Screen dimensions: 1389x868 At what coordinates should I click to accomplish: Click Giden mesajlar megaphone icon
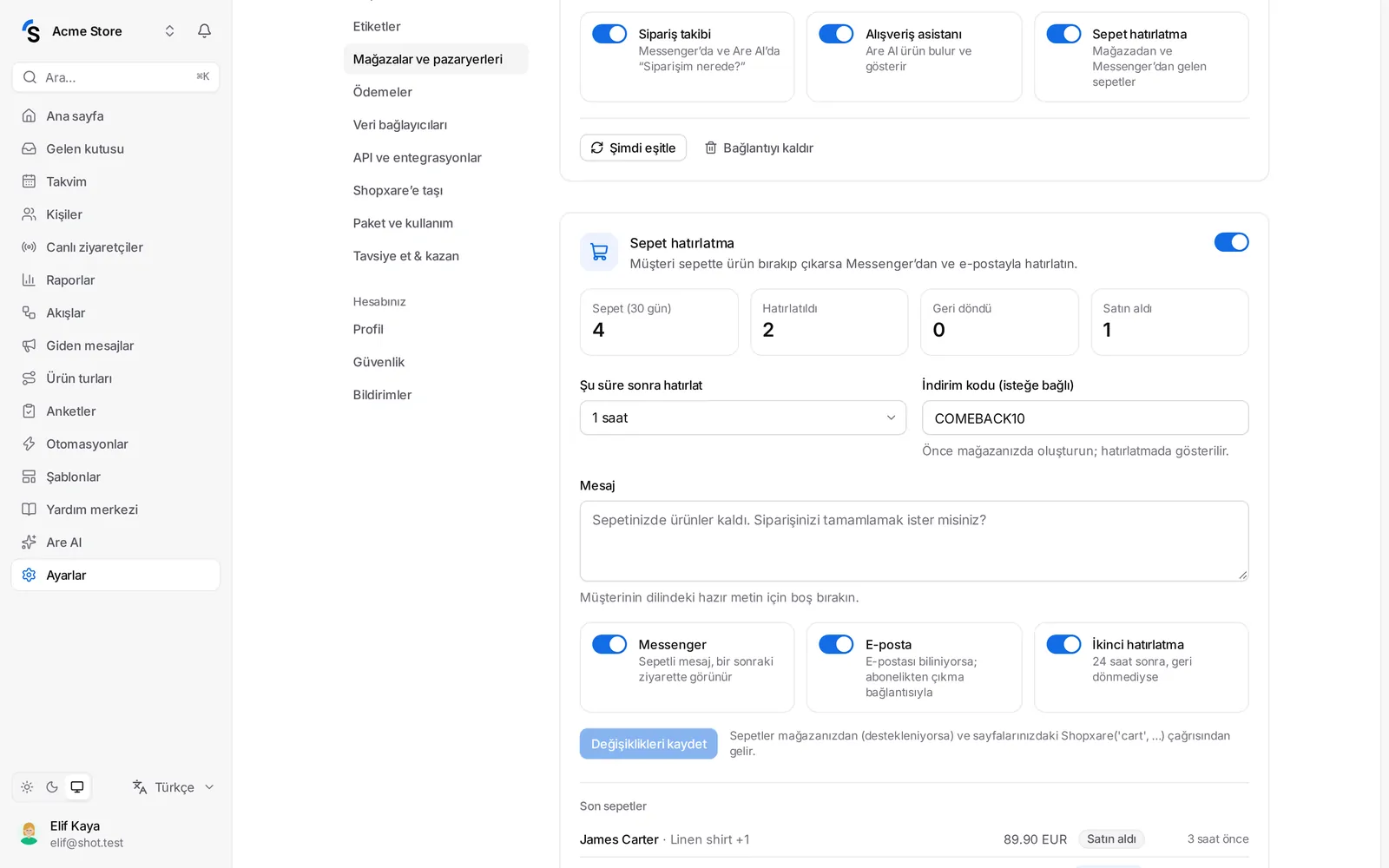[29, 345]
